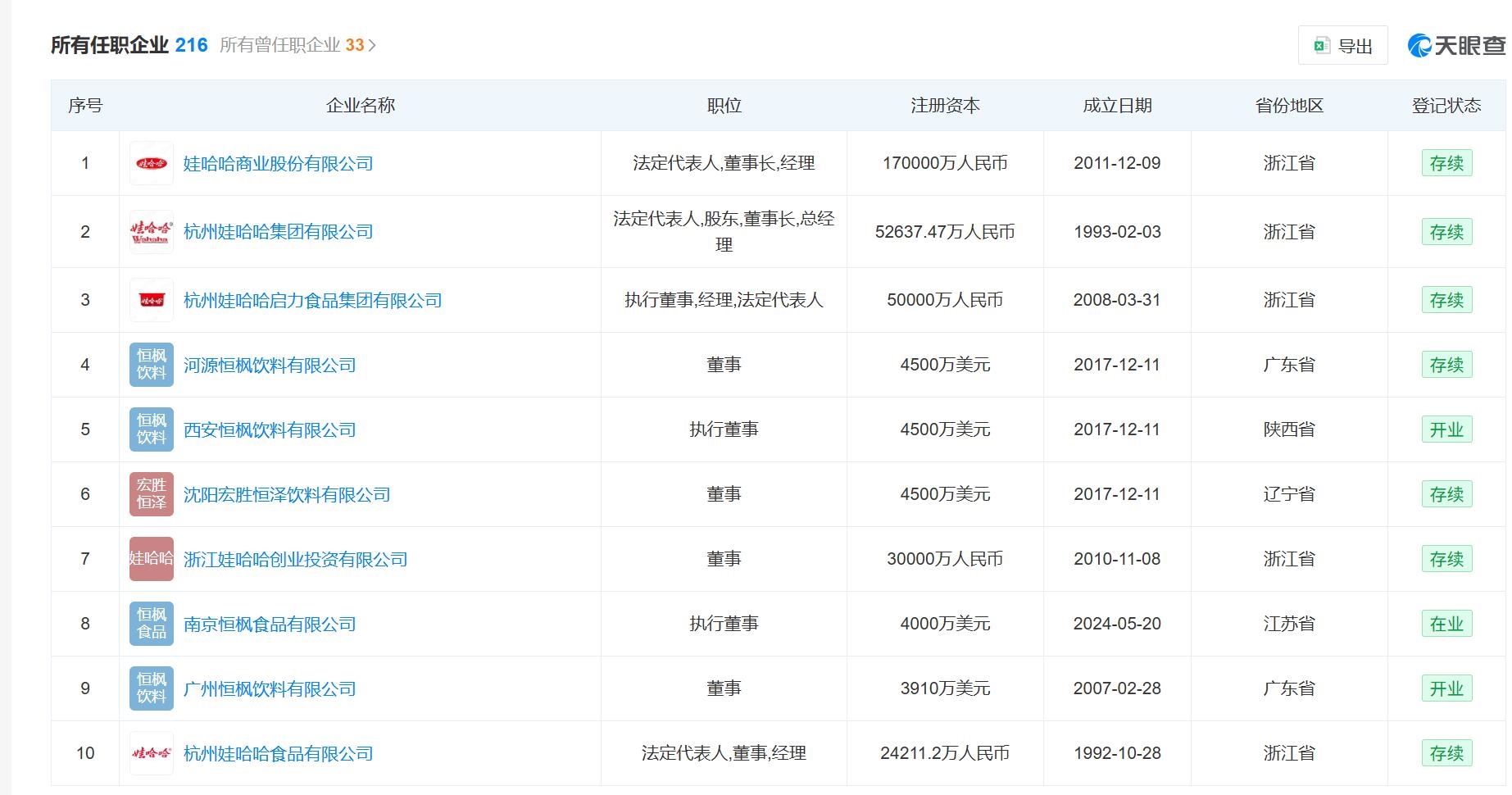Click the 杭州娃哈哈食品有限公司 logo icon
Image resolution: width=1512 pixels, height=795 pixels.
151,753
